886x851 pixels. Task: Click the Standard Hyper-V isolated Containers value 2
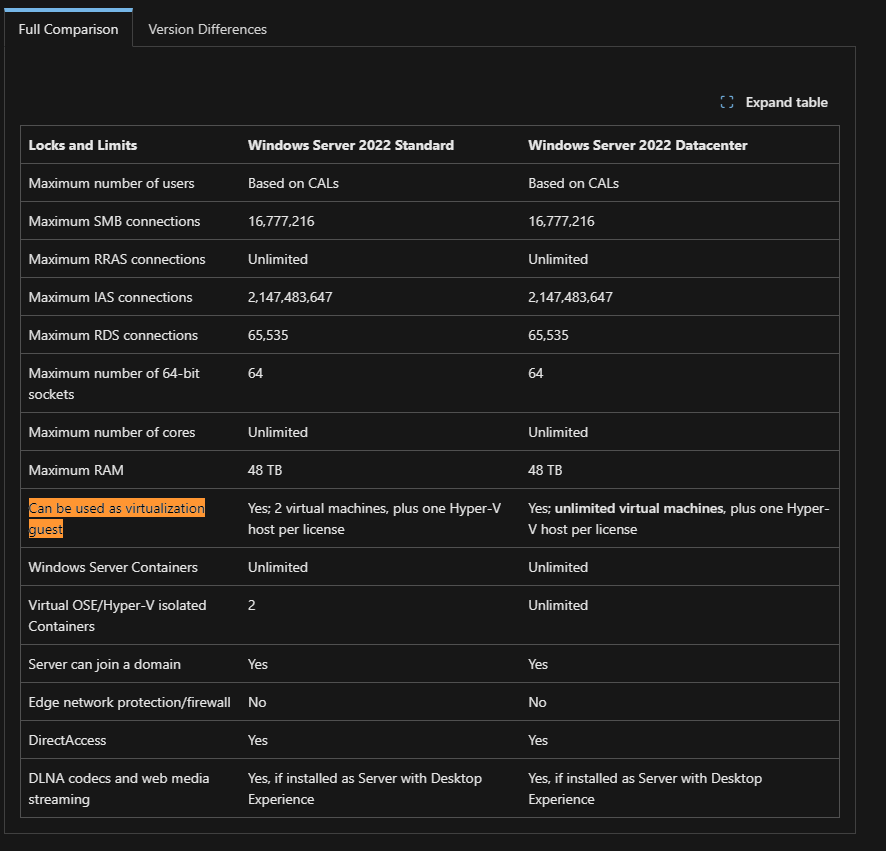coord(251,605)
